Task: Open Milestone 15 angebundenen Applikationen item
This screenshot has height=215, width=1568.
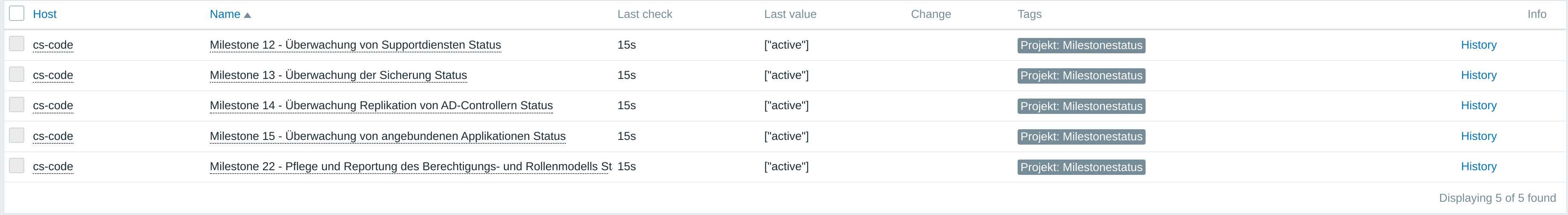Action: tap(387, 137)
